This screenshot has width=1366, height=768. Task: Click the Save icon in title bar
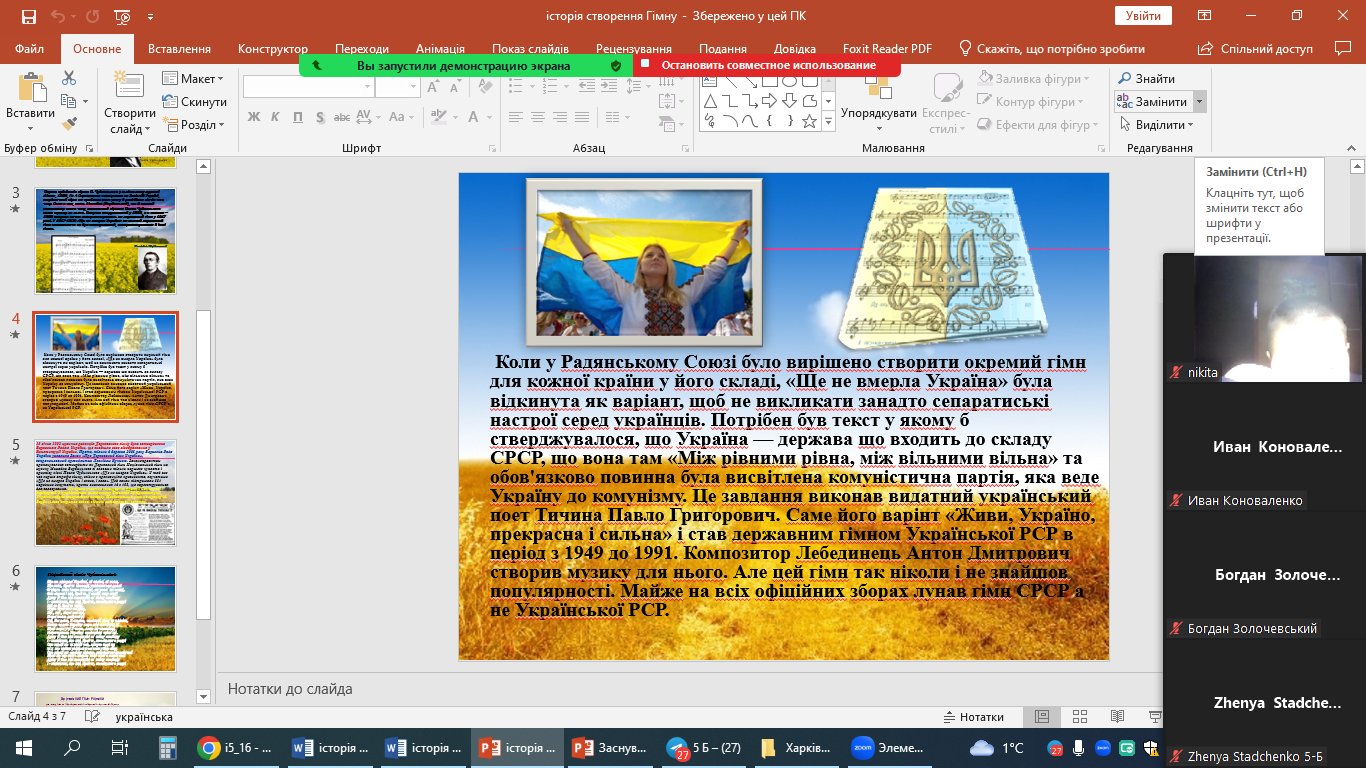[28, 16]
